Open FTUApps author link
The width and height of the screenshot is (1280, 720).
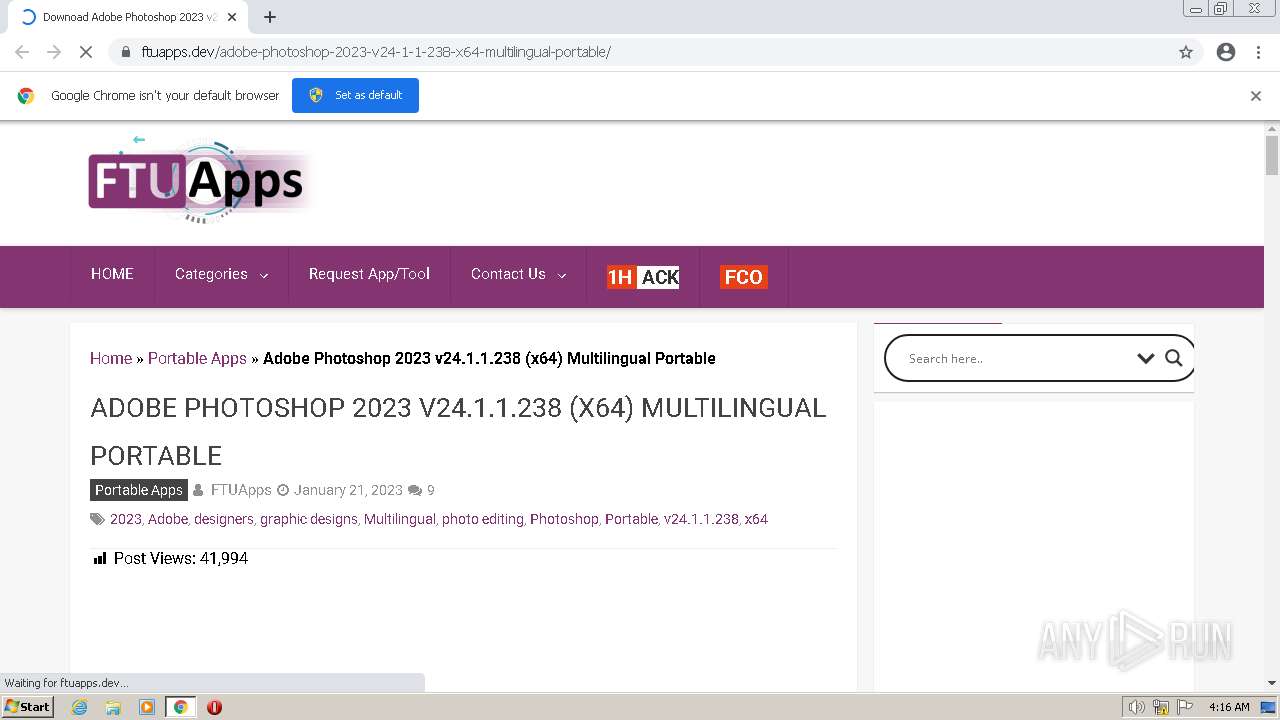[x=241, y=490]
